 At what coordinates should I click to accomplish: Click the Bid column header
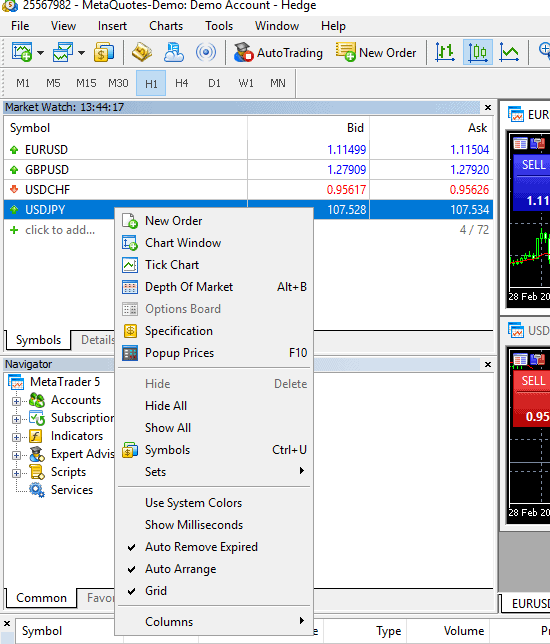point(308,128)
